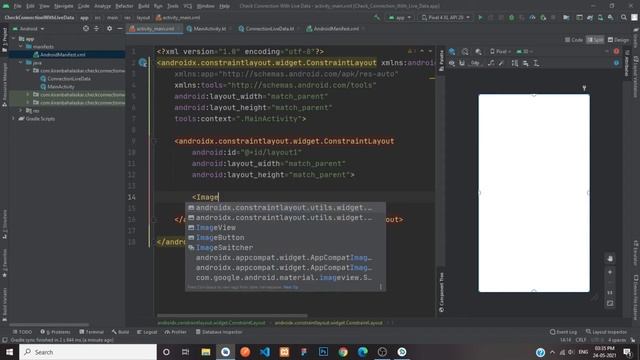Select ConnectionLiveData in the project tree
The width and height of the screenshot is (640, 360).
pos(69,78)
